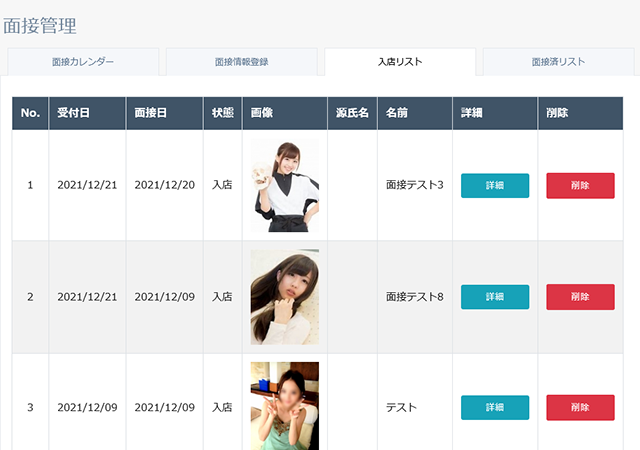Select the name 面接テスト8
The image size is (640, 450).
click(415, 297)
